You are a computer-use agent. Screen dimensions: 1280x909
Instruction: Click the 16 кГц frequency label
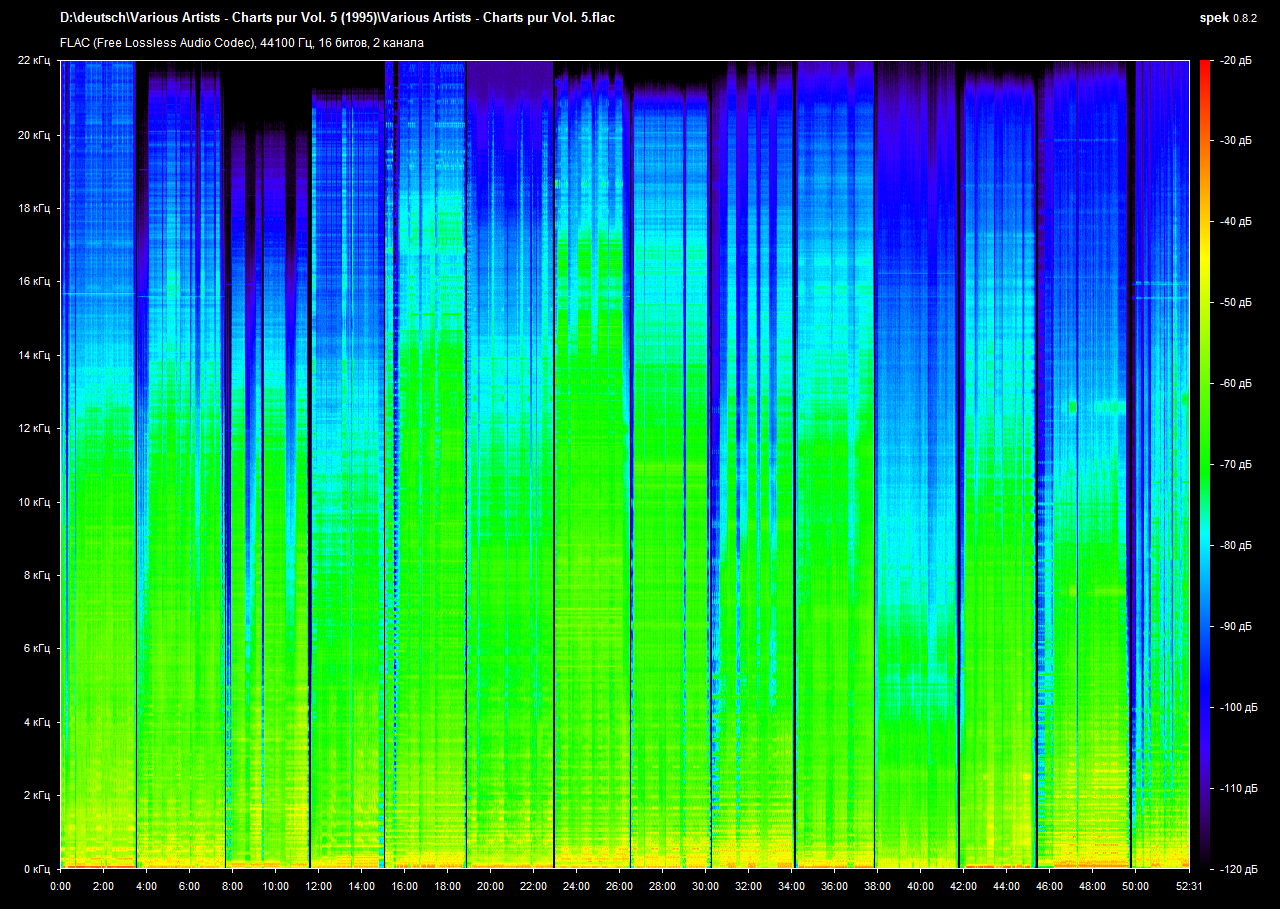tap(34, 282)
